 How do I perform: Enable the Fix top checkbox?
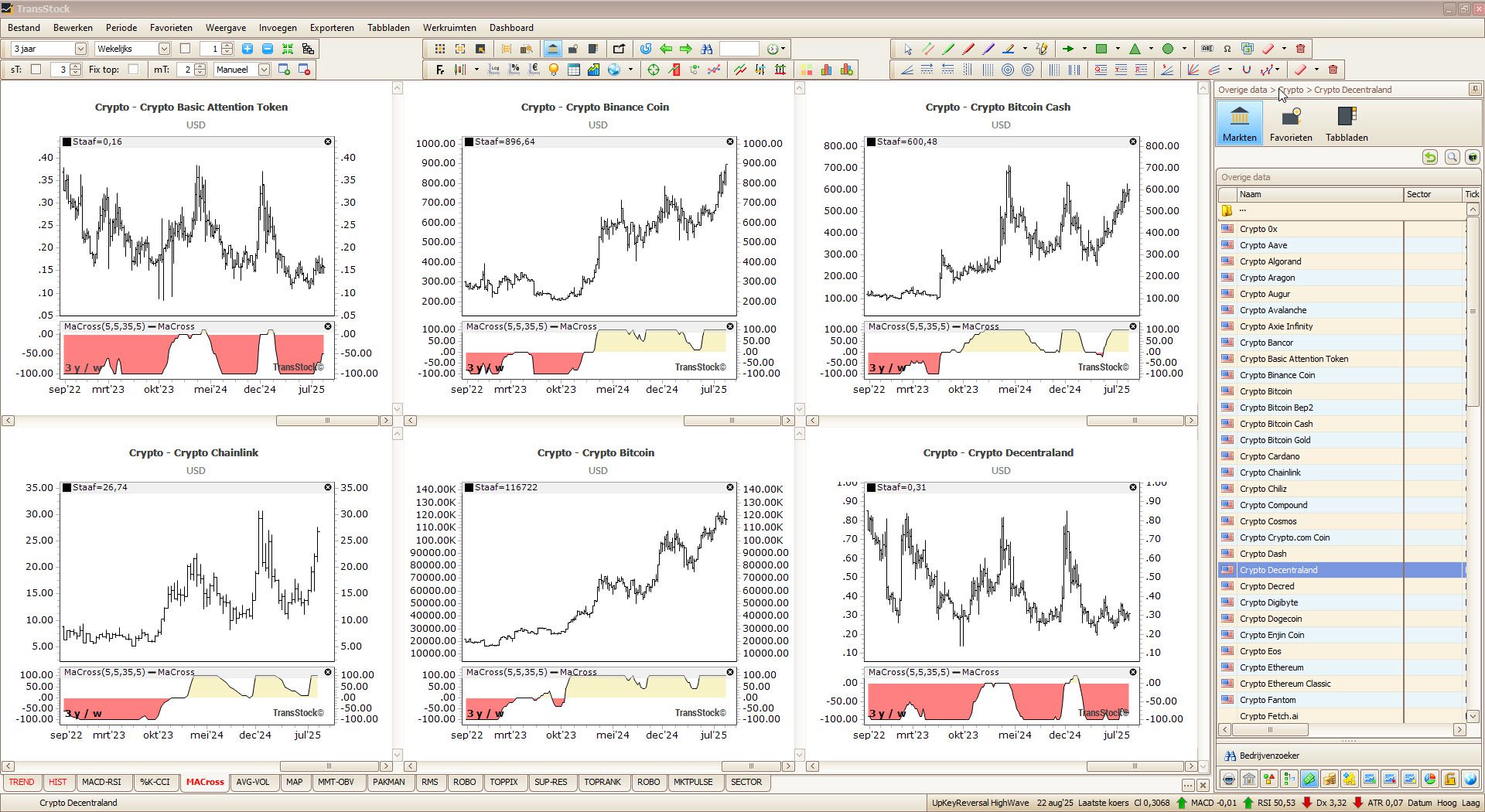[x=135, y=69]
